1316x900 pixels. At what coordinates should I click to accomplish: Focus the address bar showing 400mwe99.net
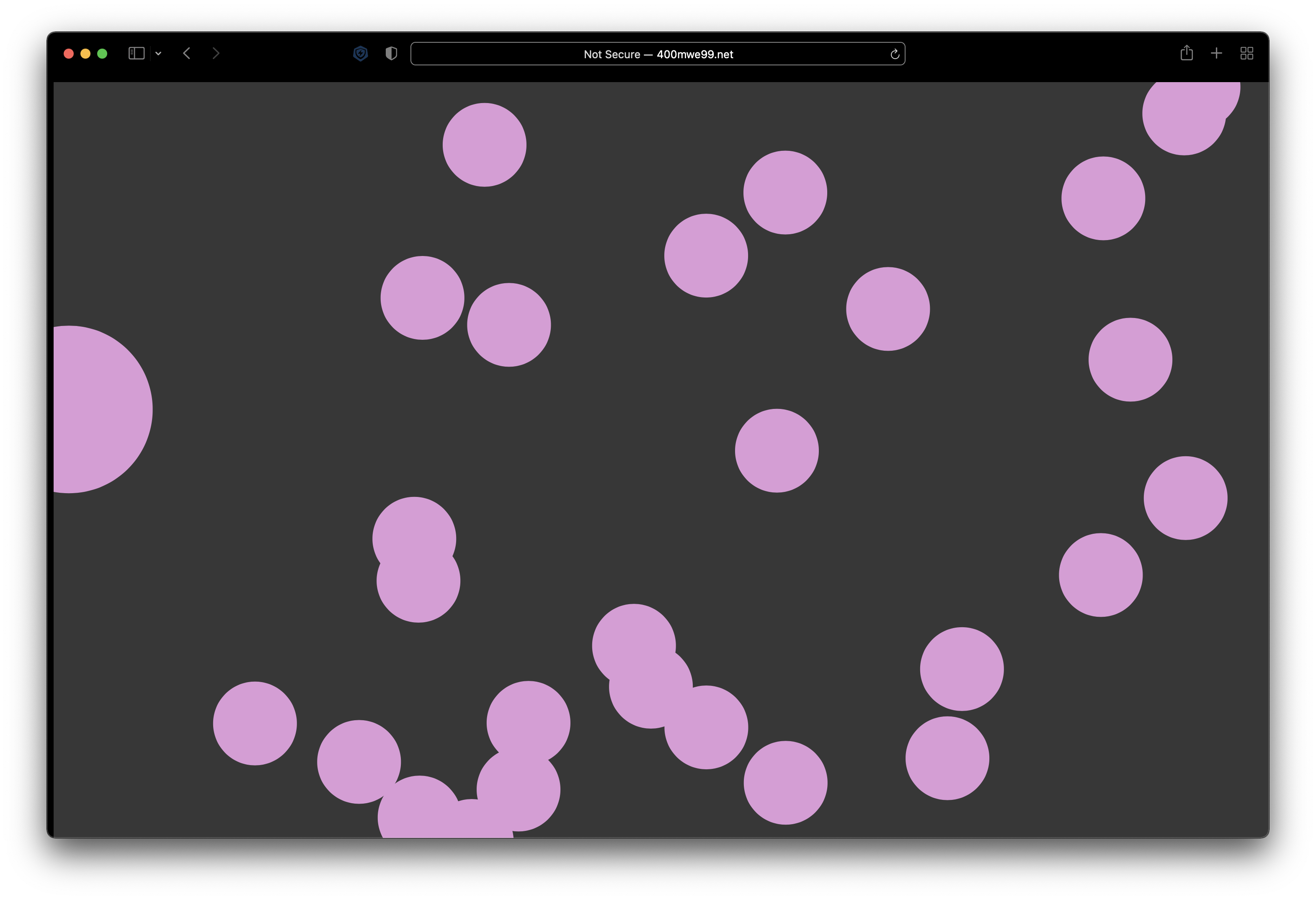click(x=658, y=54)
